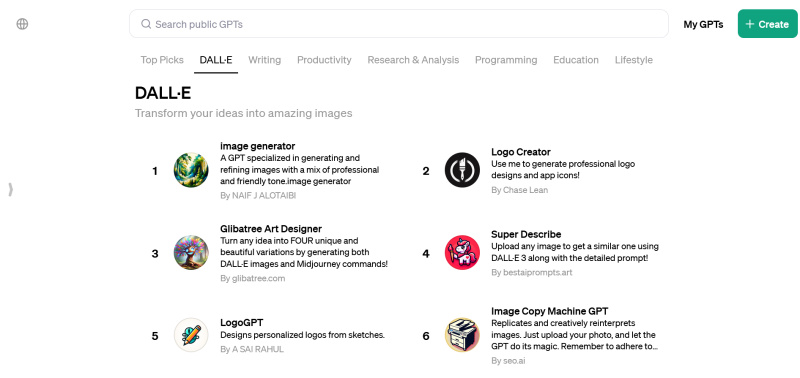The height and width of the screenshot is (378, 800).
Task: Click the Logo Creator brush avatar
Action: 462,170
